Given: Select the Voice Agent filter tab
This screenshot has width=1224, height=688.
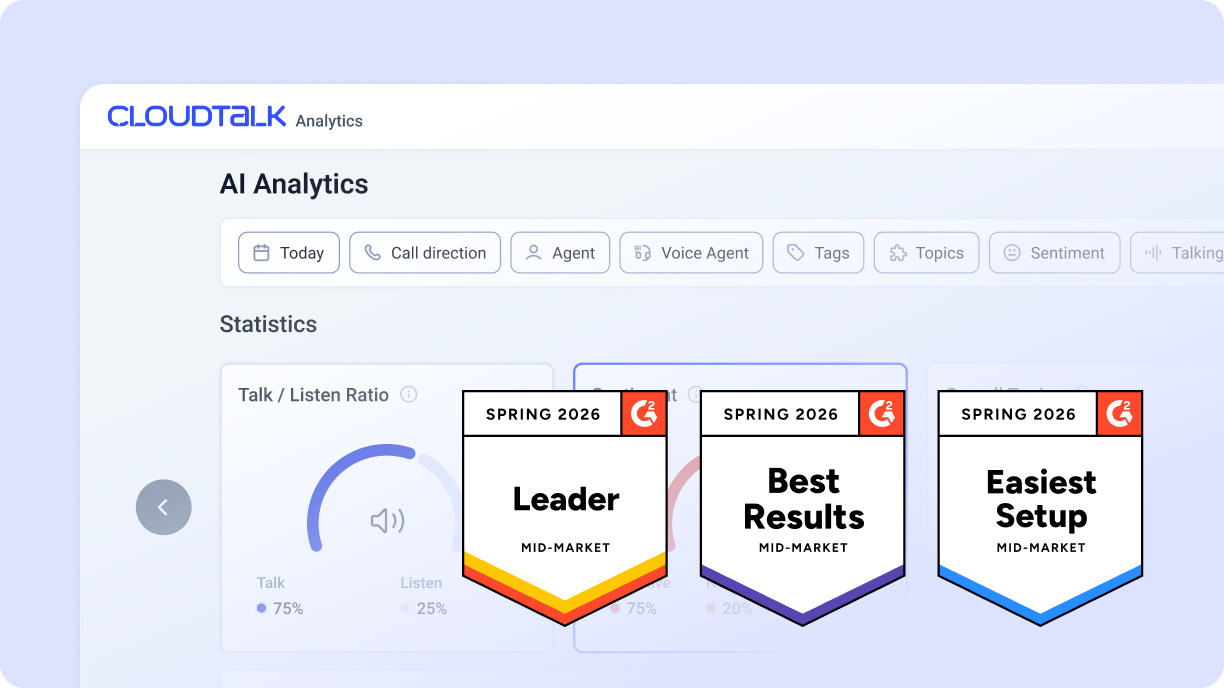Looking at the screenshot, I should coord(691,253).
